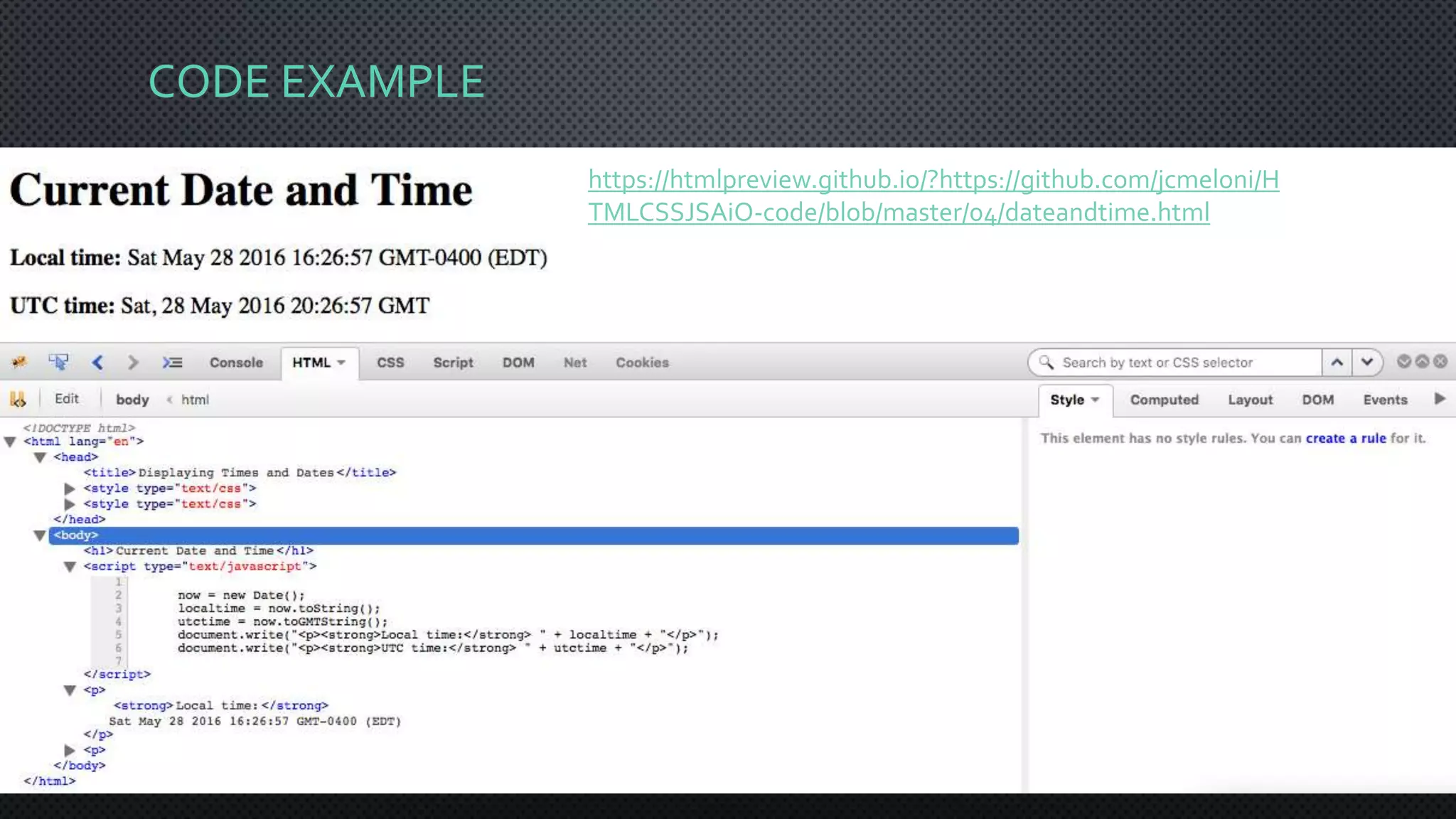Collapse the first p node
Image resolution: width=1456 pixels, height=819 pixels.
[70, 690]
